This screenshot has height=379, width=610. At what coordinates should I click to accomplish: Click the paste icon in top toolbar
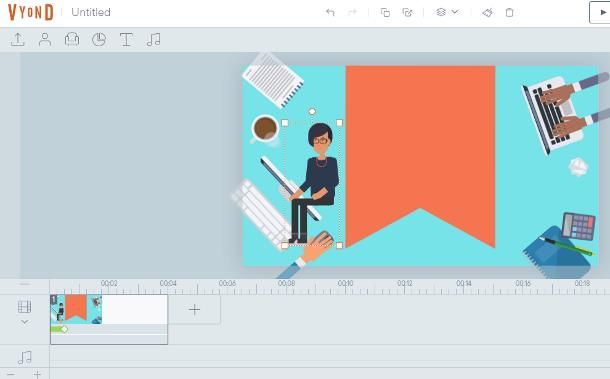(x=407, y=12)
